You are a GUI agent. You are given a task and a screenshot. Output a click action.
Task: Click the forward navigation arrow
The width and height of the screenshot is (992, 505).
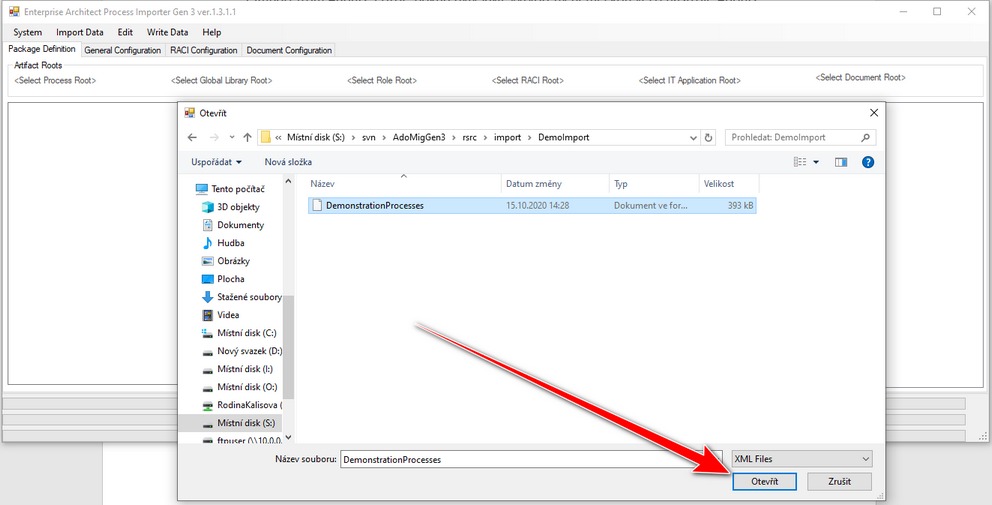click(214, 137)
